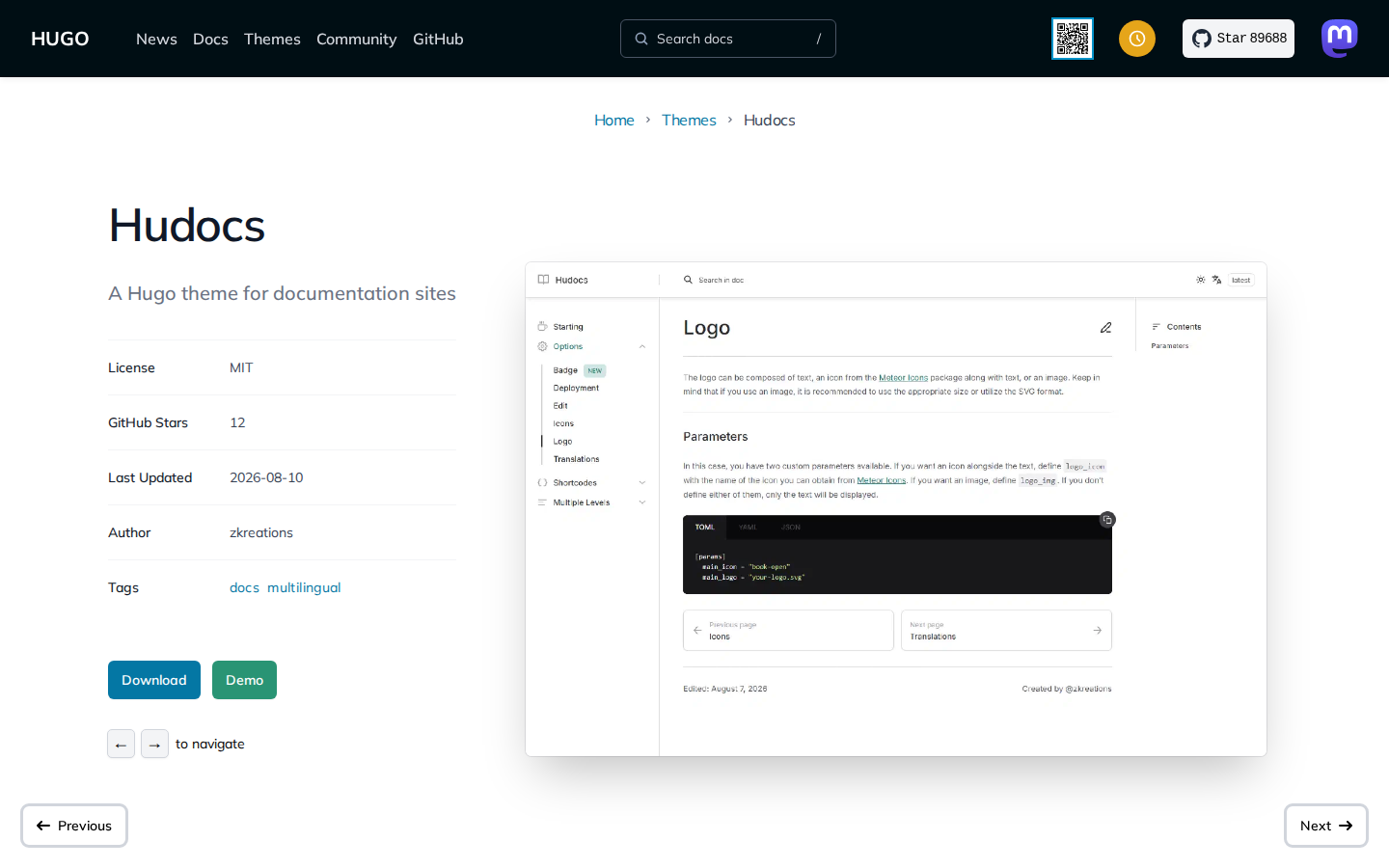
Task: Go to Home breadcrumb
Action: tap(614, 120)
